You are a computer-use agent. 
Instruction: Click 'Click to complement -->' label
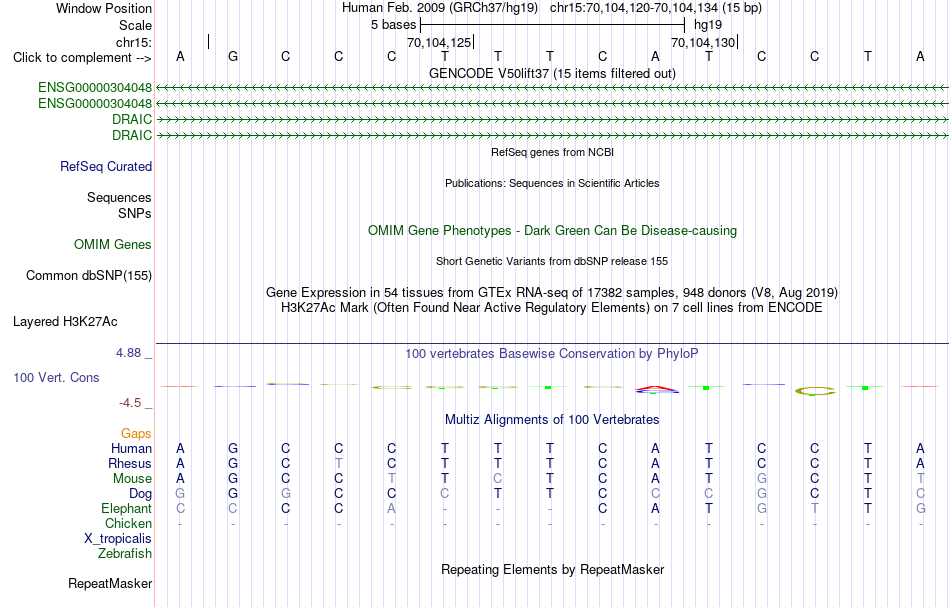pyautogui.click(x=82, y=58)
